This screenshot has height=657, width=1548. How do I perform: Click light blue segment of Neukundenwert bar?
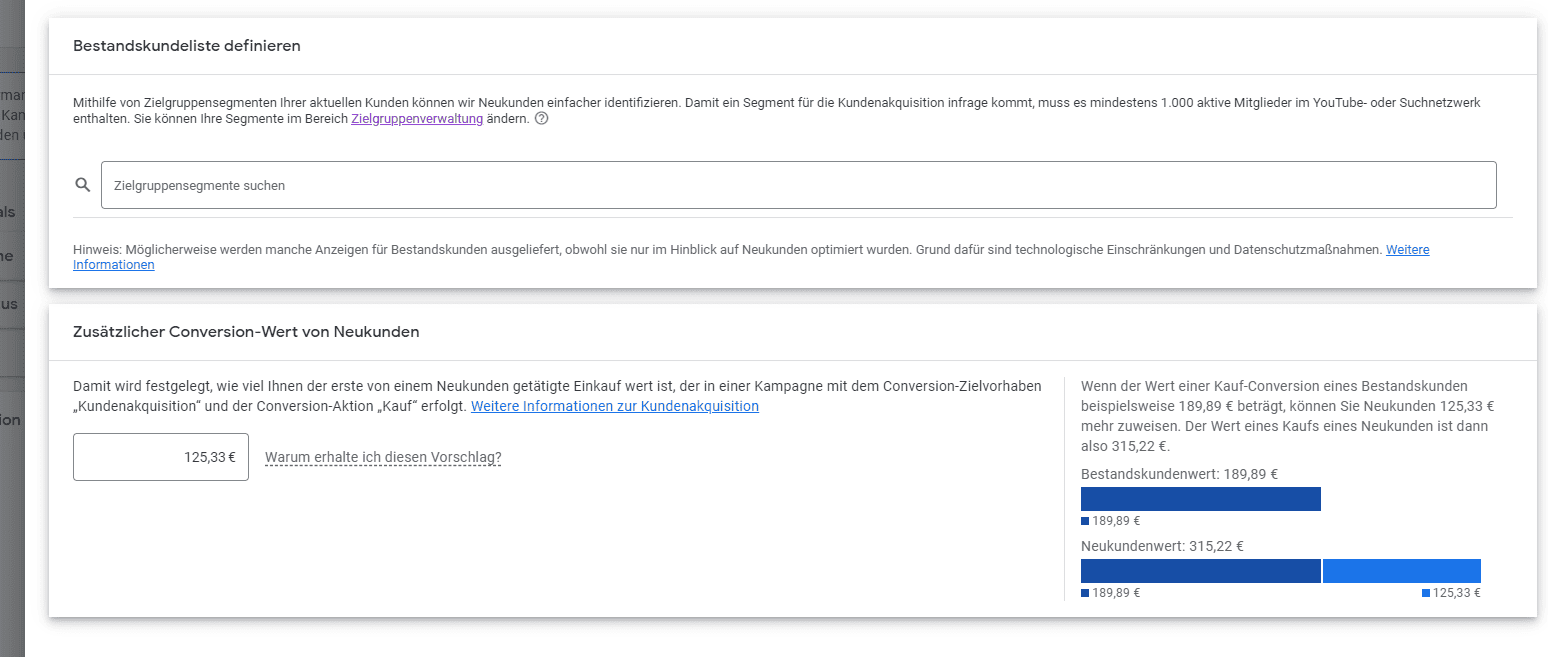pyautogui.click(x=1402, y=571)
